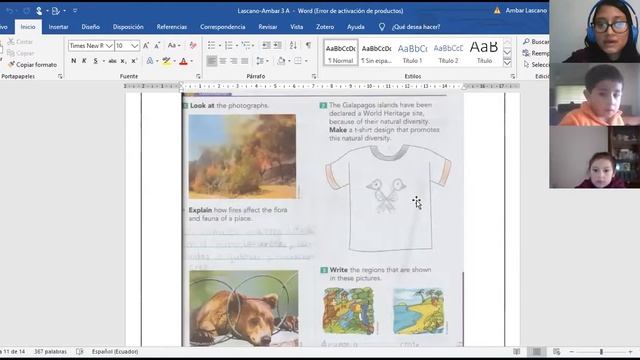Toggle show paragraph marks

[308, 45]
